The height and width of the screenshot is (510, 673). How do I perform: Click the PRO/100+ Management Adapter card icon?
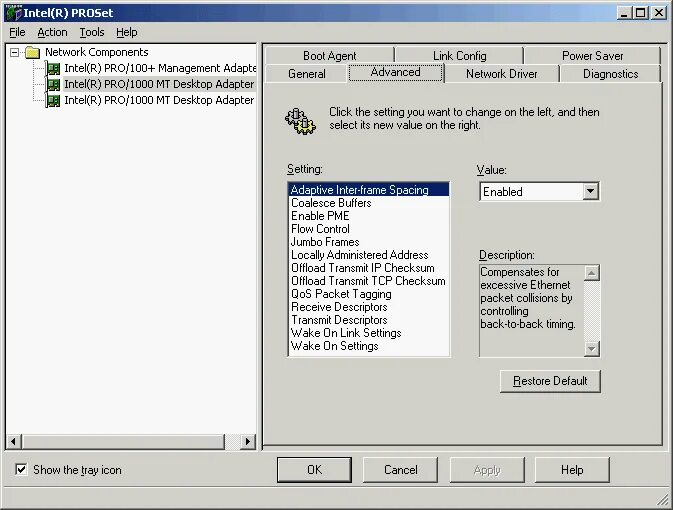coord(53,68)
